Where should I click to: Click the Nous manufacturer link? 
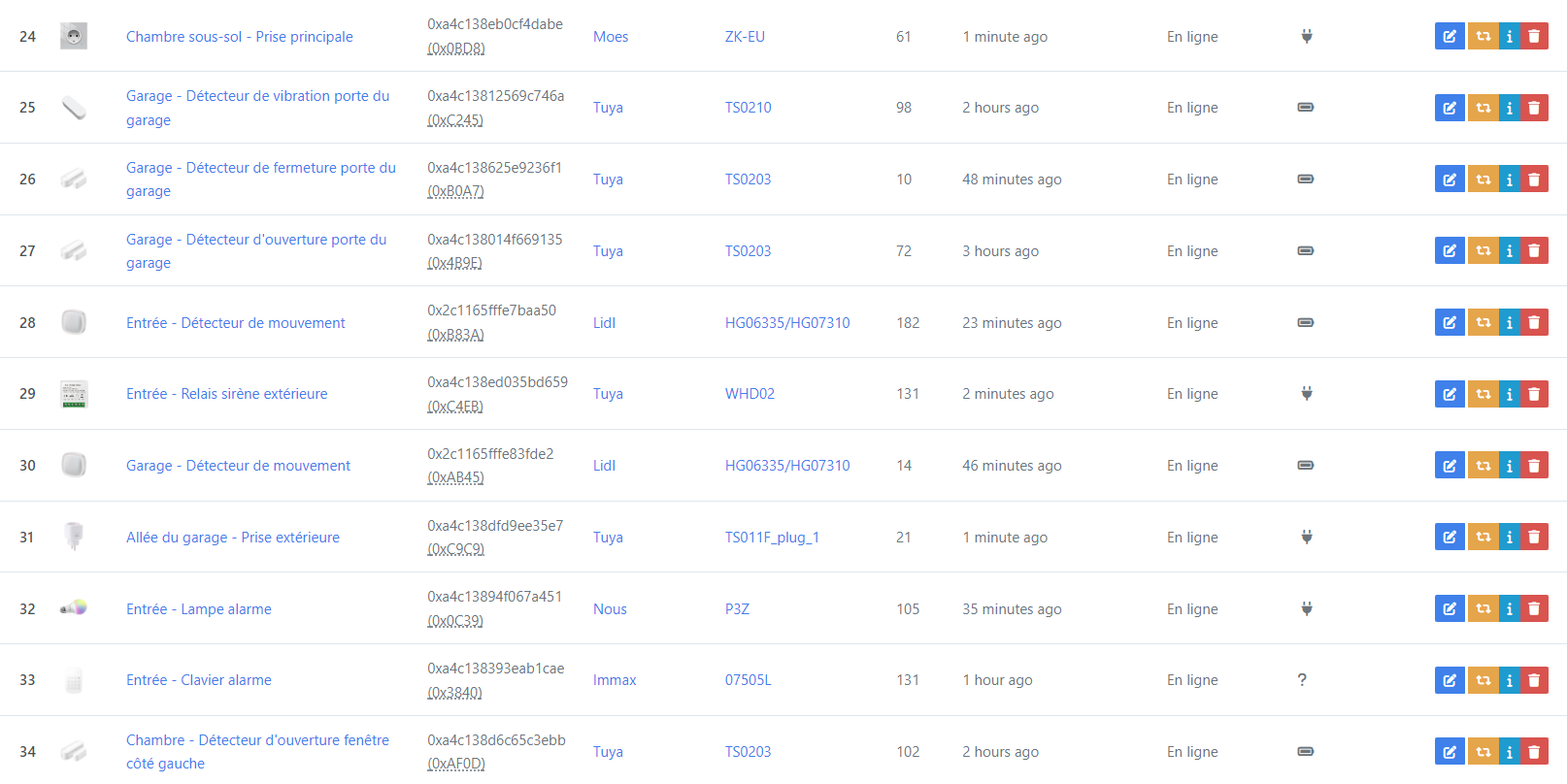tap(610, 609)
